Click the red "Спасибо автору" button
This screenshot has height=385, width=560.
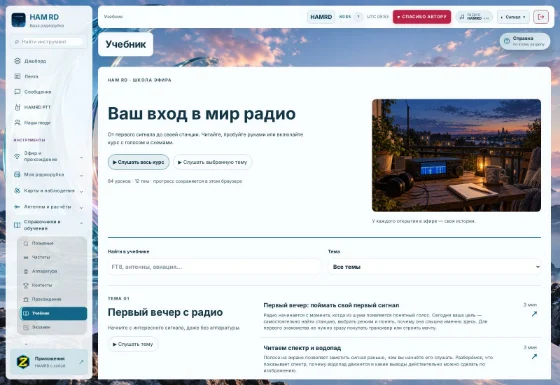422,17
